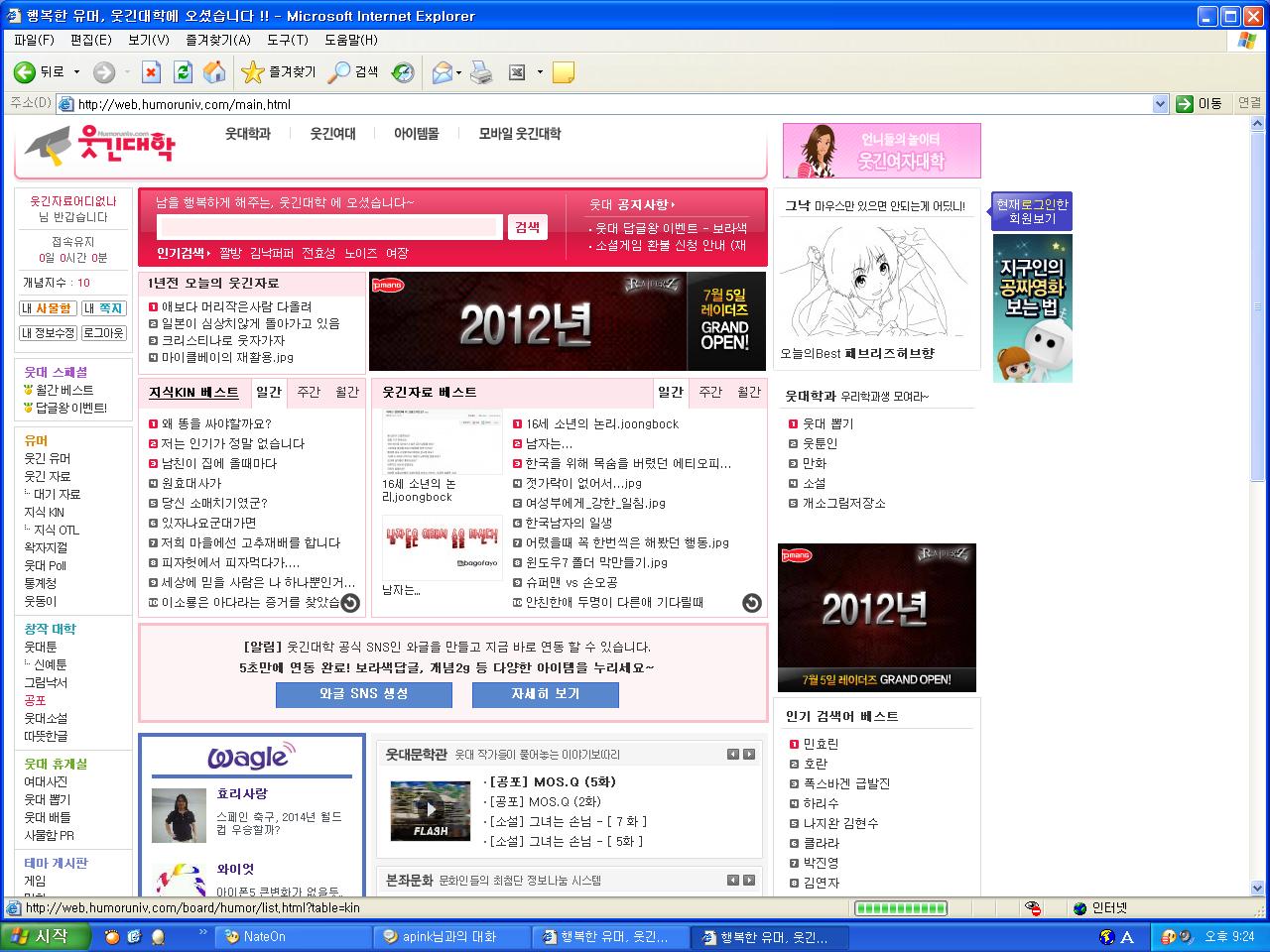Expand the quick launch overflow chevron
The image size is (1270, 952).
pyautogui.click(x=203, y=933)
